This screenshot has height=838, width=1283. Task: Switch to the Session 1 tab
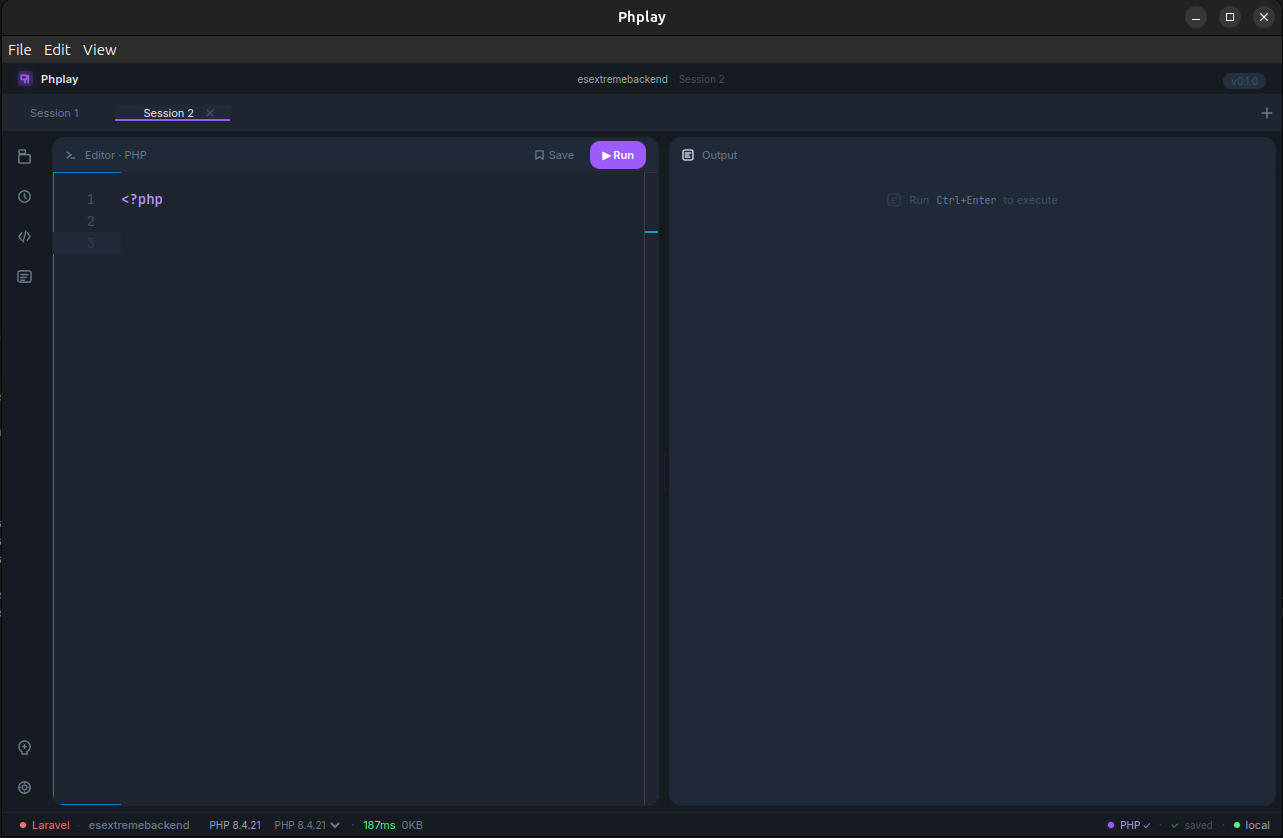(x=54, y=113)
